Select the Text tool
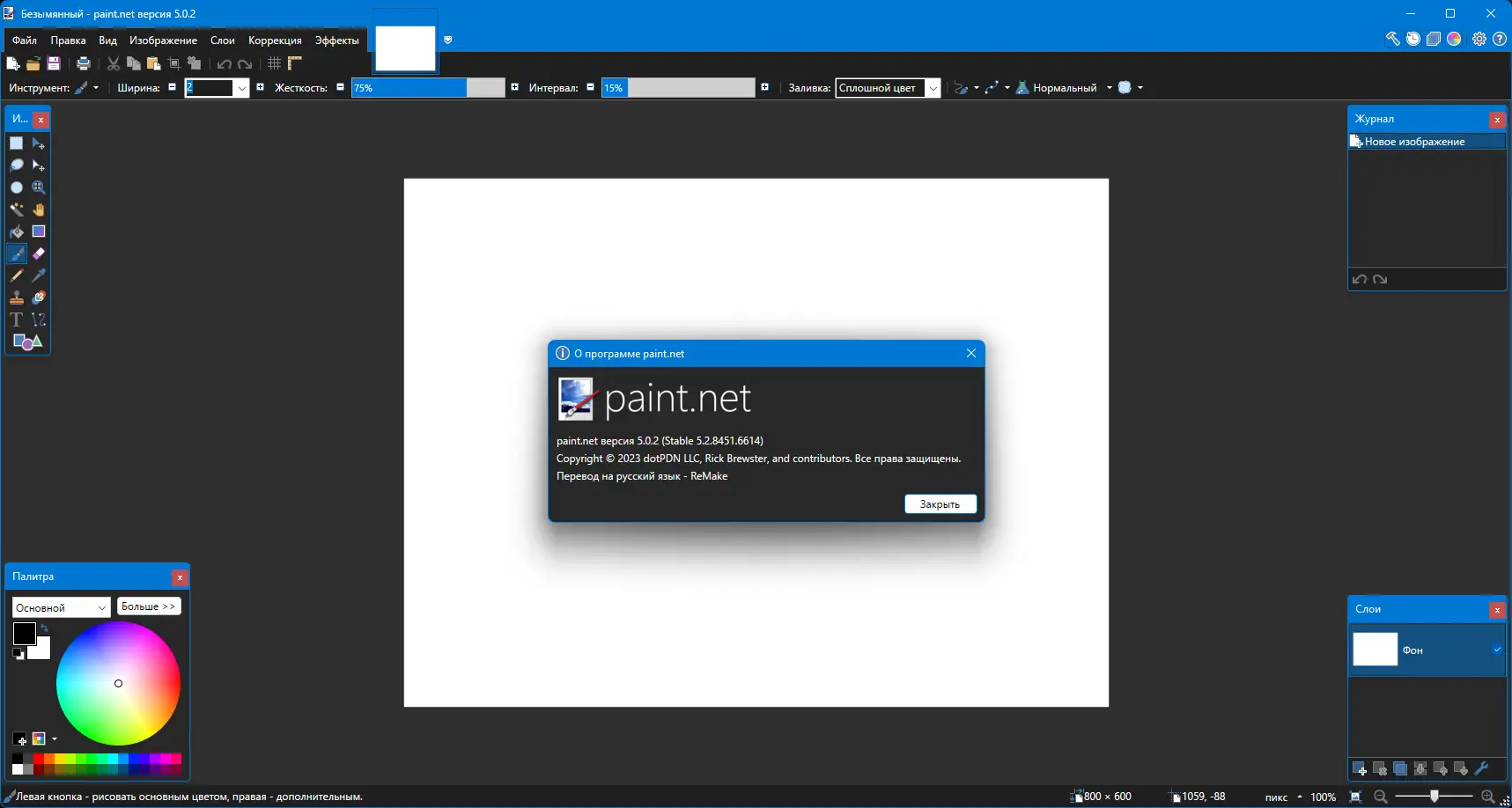 pos(17,320)
